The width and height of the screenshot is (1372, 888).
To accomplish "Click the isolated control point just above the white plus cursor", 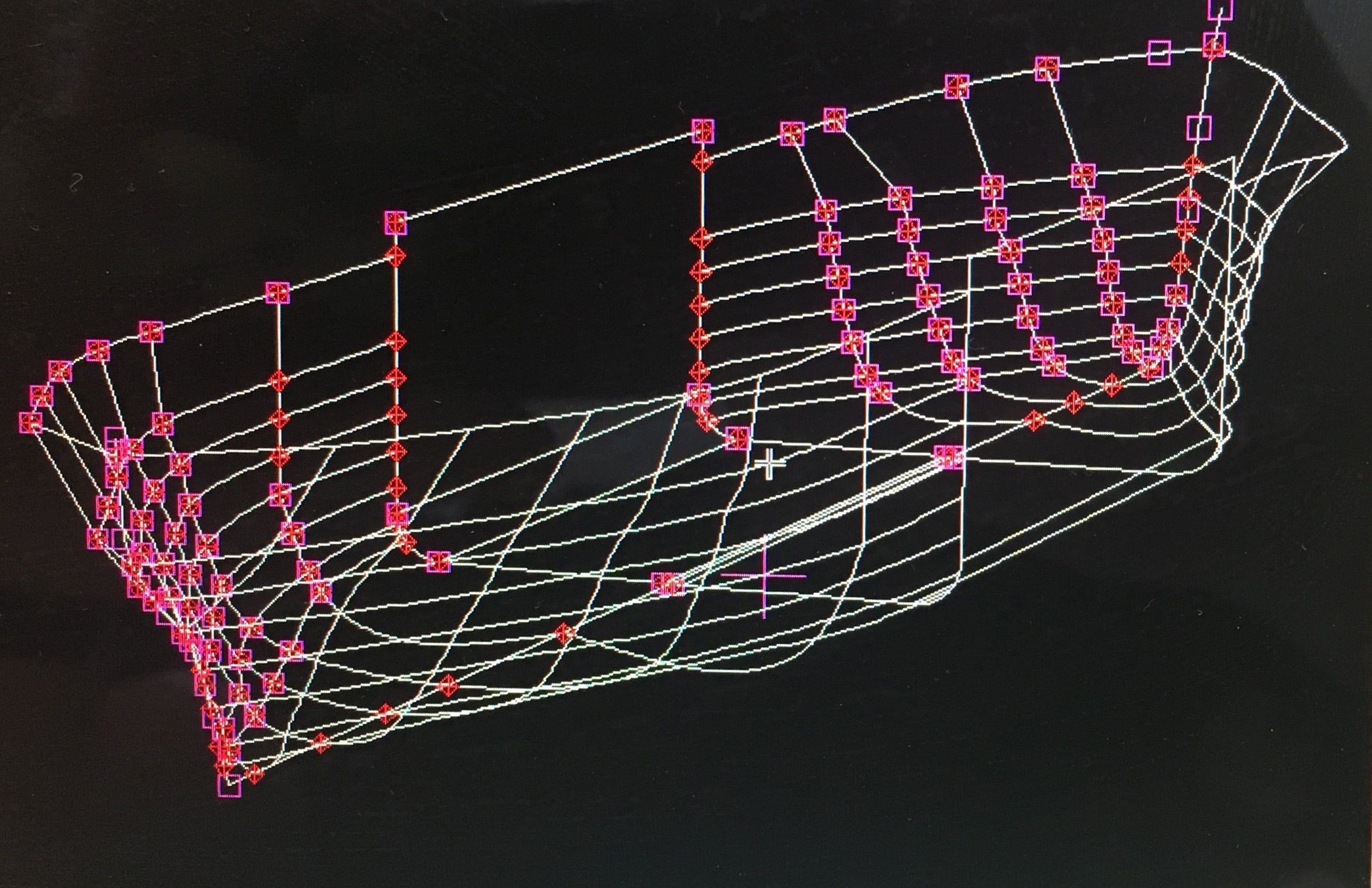I will coord(737,438).
